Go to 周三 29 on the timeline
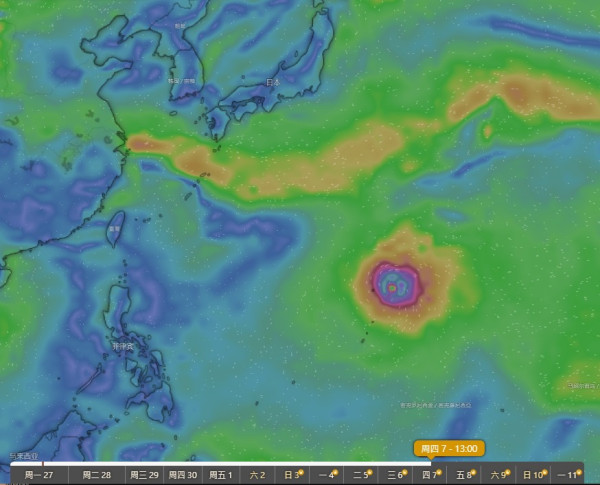The height and width of the screenshot is (485, 600). 144,475
